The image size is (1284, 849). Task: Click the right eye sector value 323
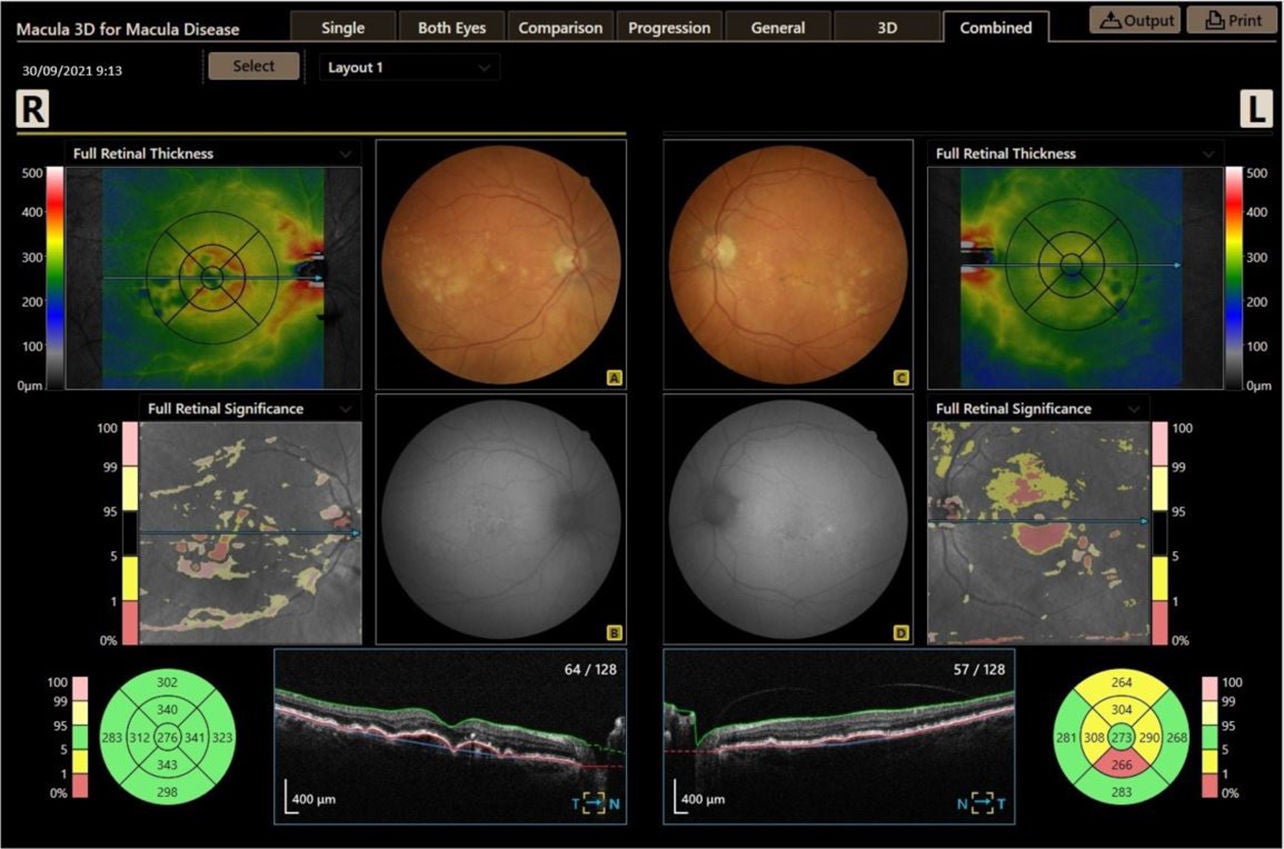click(x=223, y=737)
